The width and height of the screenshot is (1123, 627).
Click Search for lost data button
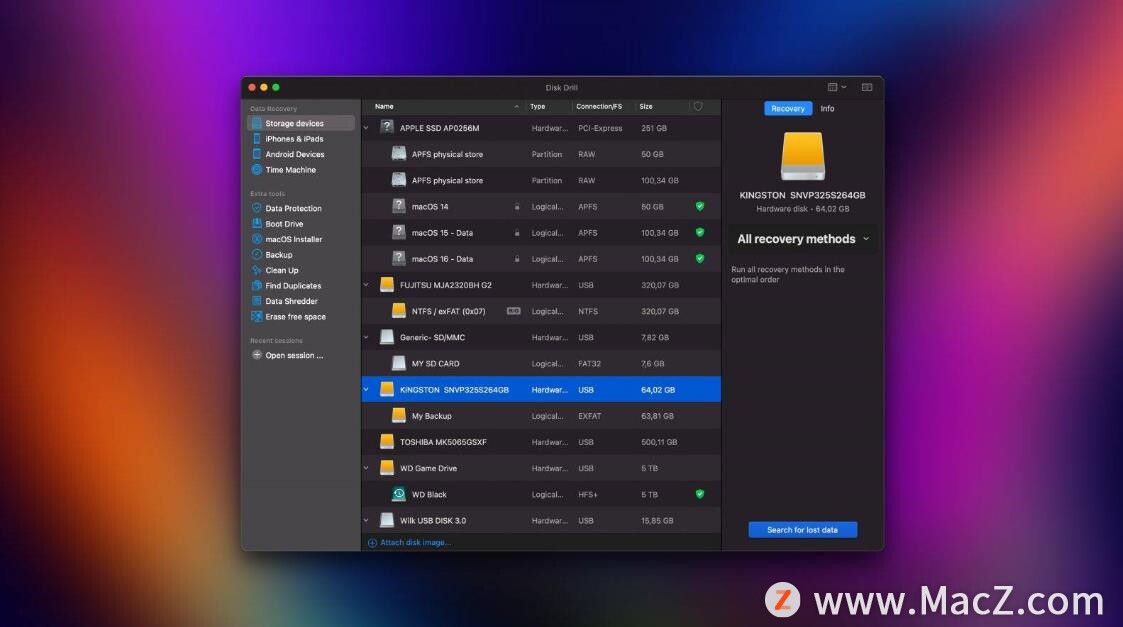pyautogui.click(x=802, y=530)
